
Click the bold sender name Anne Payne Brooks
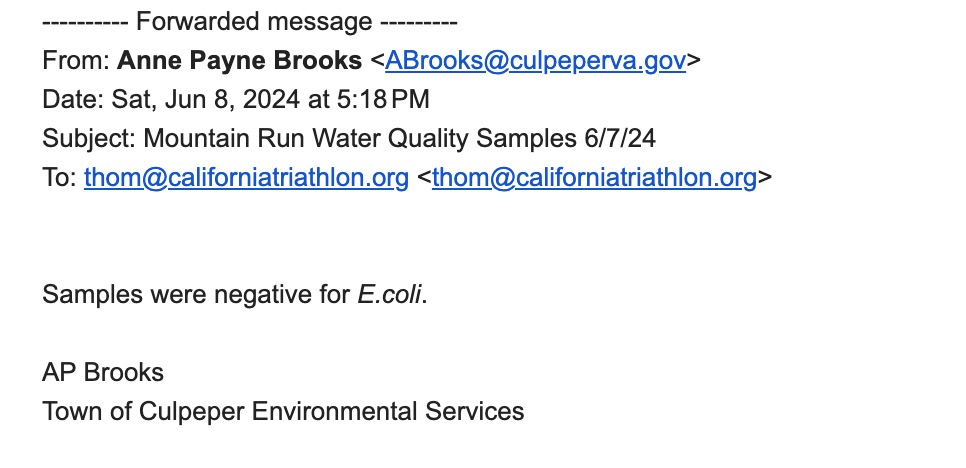tap(240, 60)
